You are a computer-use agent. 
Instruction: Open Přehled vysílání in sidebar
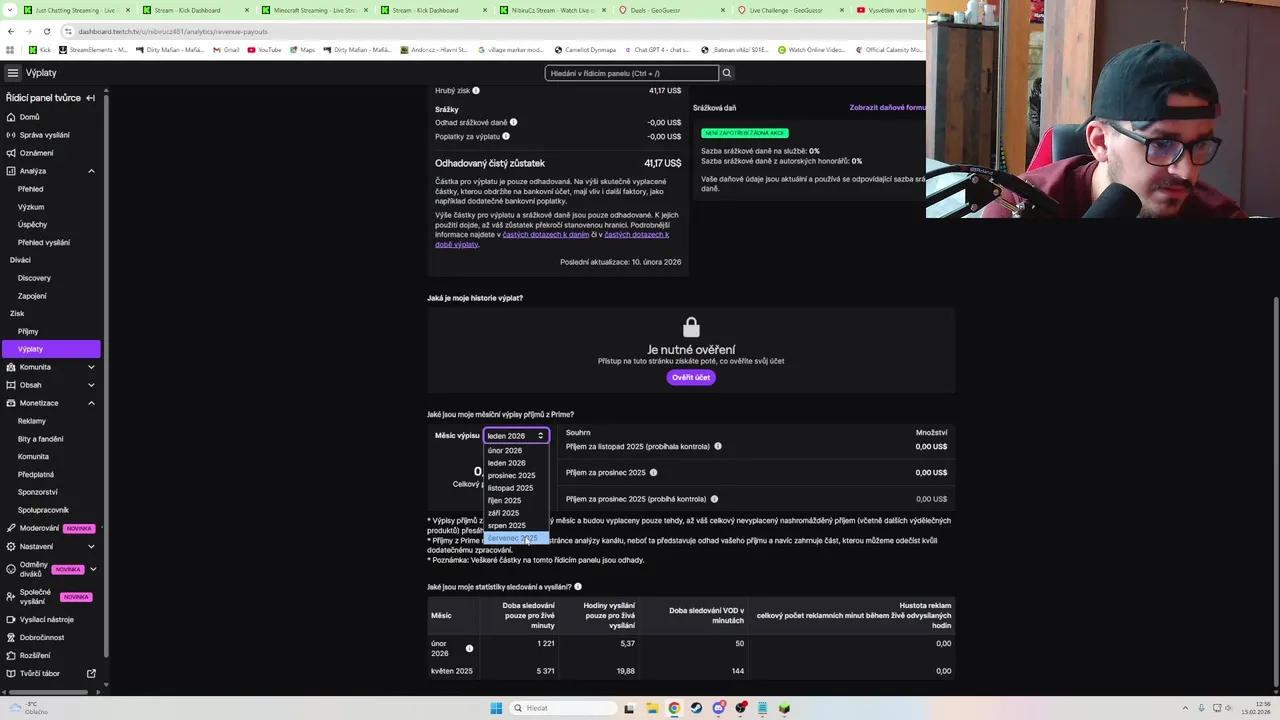click(44, 243)
